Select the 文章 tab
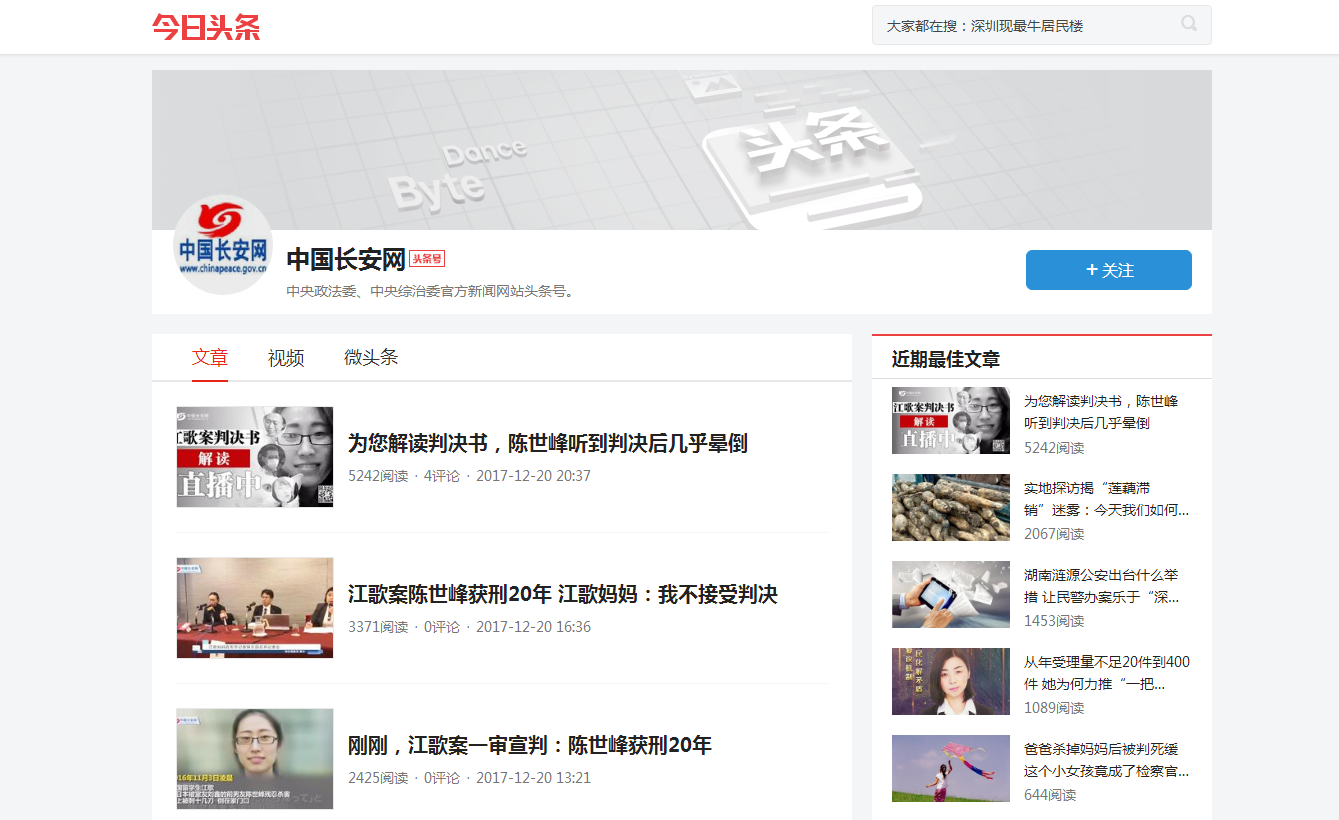 tap(210, 358)
